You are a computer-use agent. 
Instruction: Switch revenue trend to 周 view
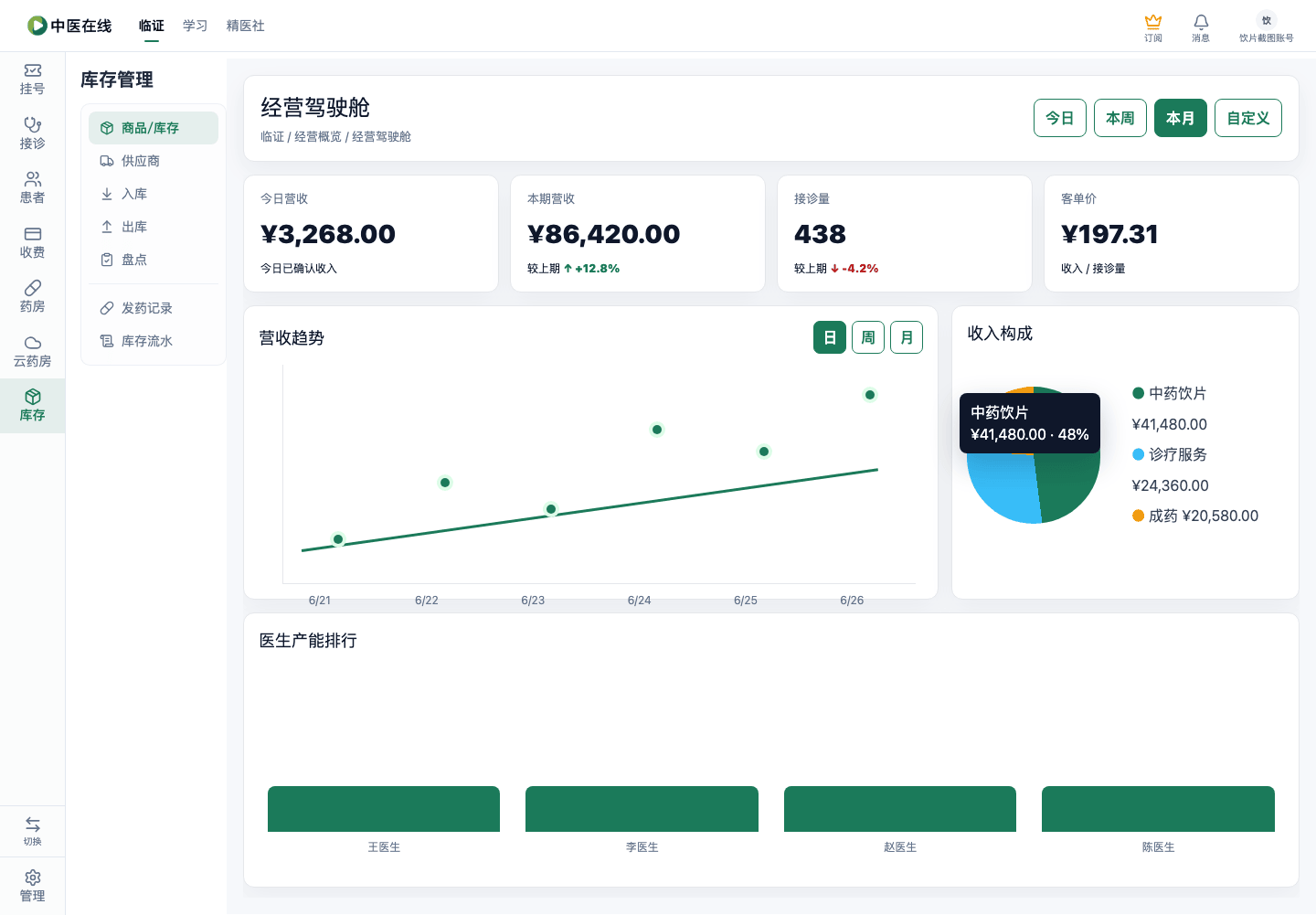[x=868, y=337]
